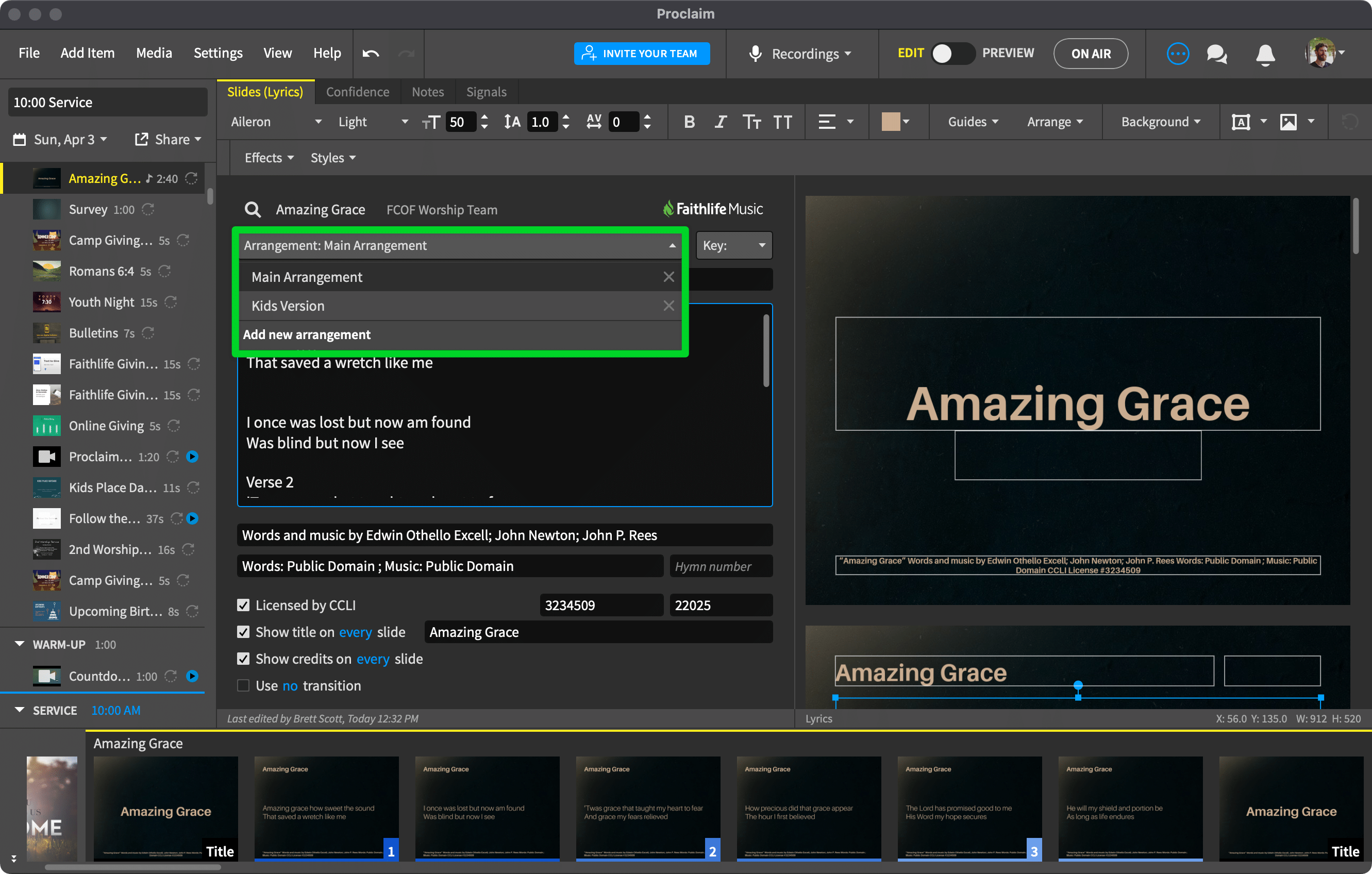This screenshot has height=874, width=1372.
Task: Click the 'no' transition link
Action: (290, 685)
